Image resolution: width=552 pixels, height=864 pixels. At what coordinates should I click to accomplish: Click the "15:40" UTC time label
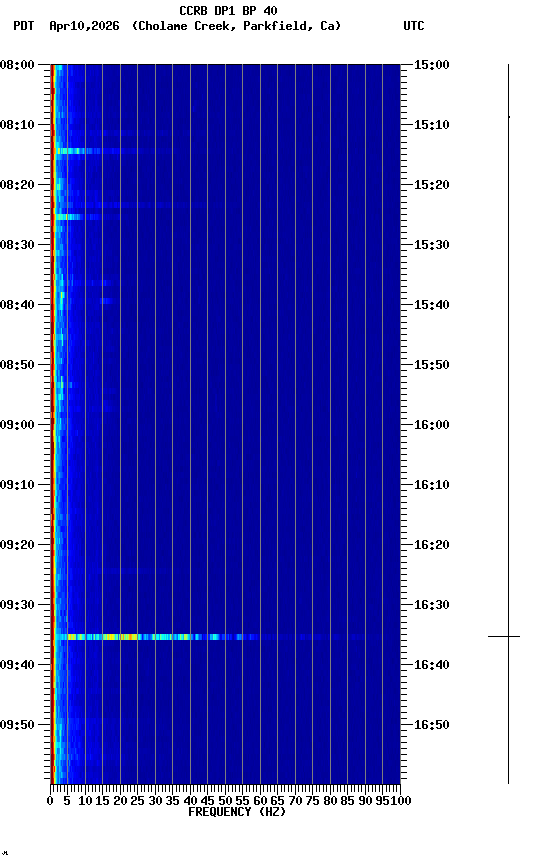tap(432, 305)
